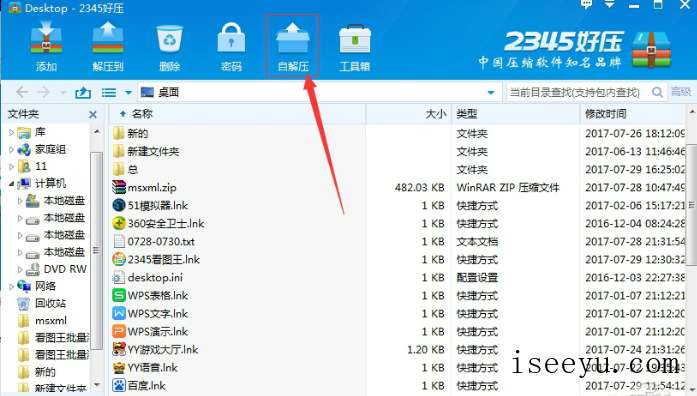
Task: Click the list view mode icon
Action: (109, 92)
